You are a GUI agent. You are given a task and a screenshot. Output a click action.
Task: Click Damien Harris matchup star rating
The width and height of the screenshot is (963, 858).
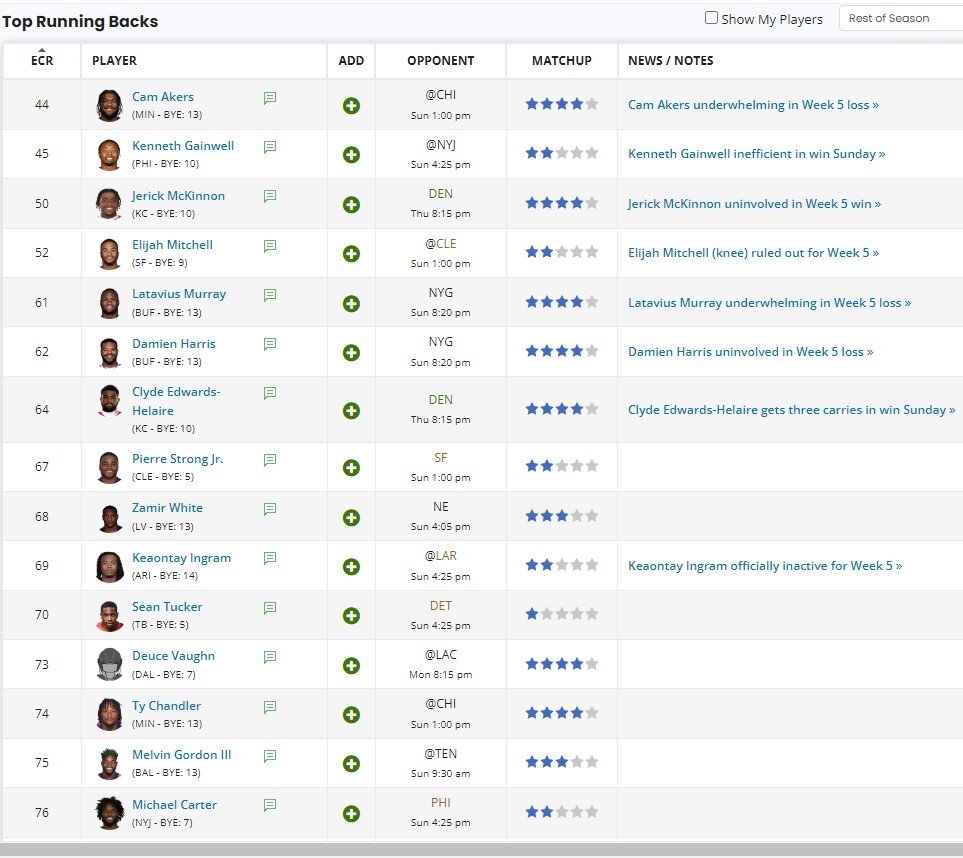pyautogui.click(x=561, y=352)
